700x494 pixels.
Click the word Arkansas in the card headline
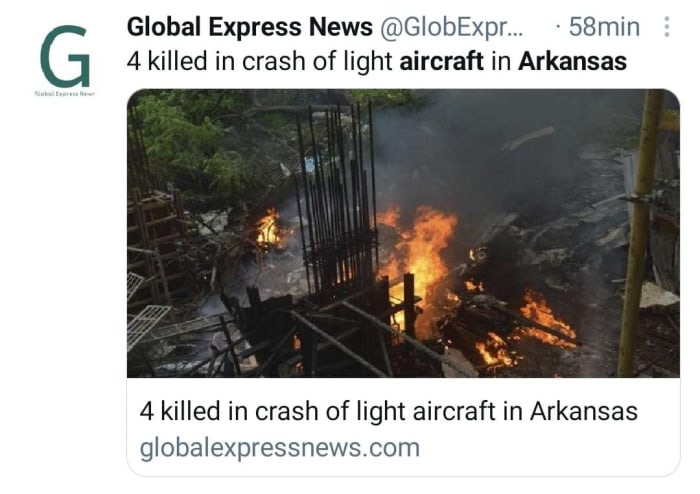pos(583,411)
